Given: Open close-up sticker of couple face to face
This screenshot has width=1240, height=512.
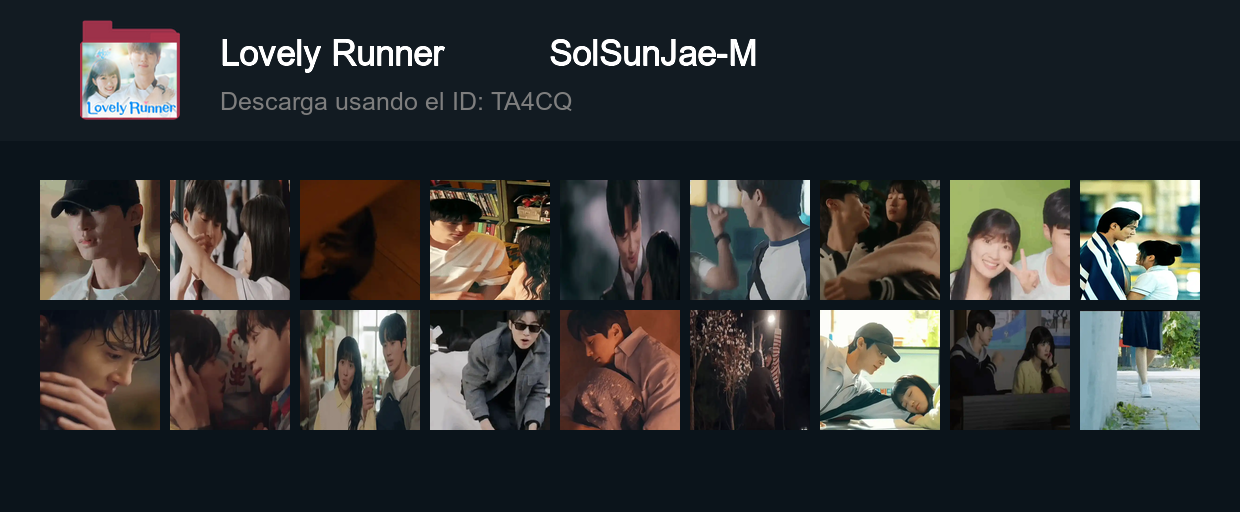Looking at the screenshot, I should (x=230, y=370).
